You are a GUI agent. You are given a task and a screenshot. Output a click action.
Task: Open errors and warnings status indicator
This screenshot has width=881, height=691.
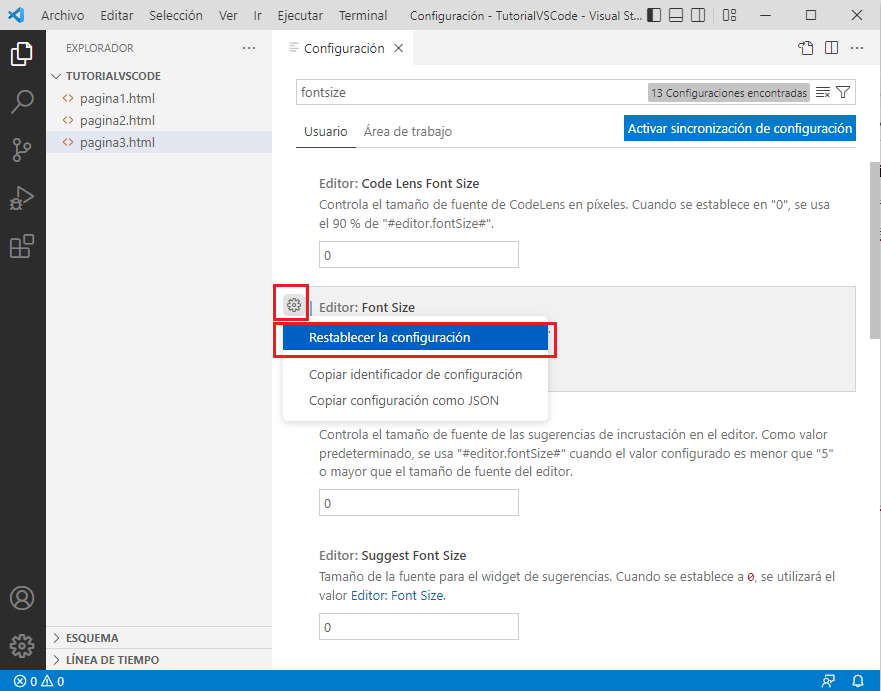pos(39,681)
